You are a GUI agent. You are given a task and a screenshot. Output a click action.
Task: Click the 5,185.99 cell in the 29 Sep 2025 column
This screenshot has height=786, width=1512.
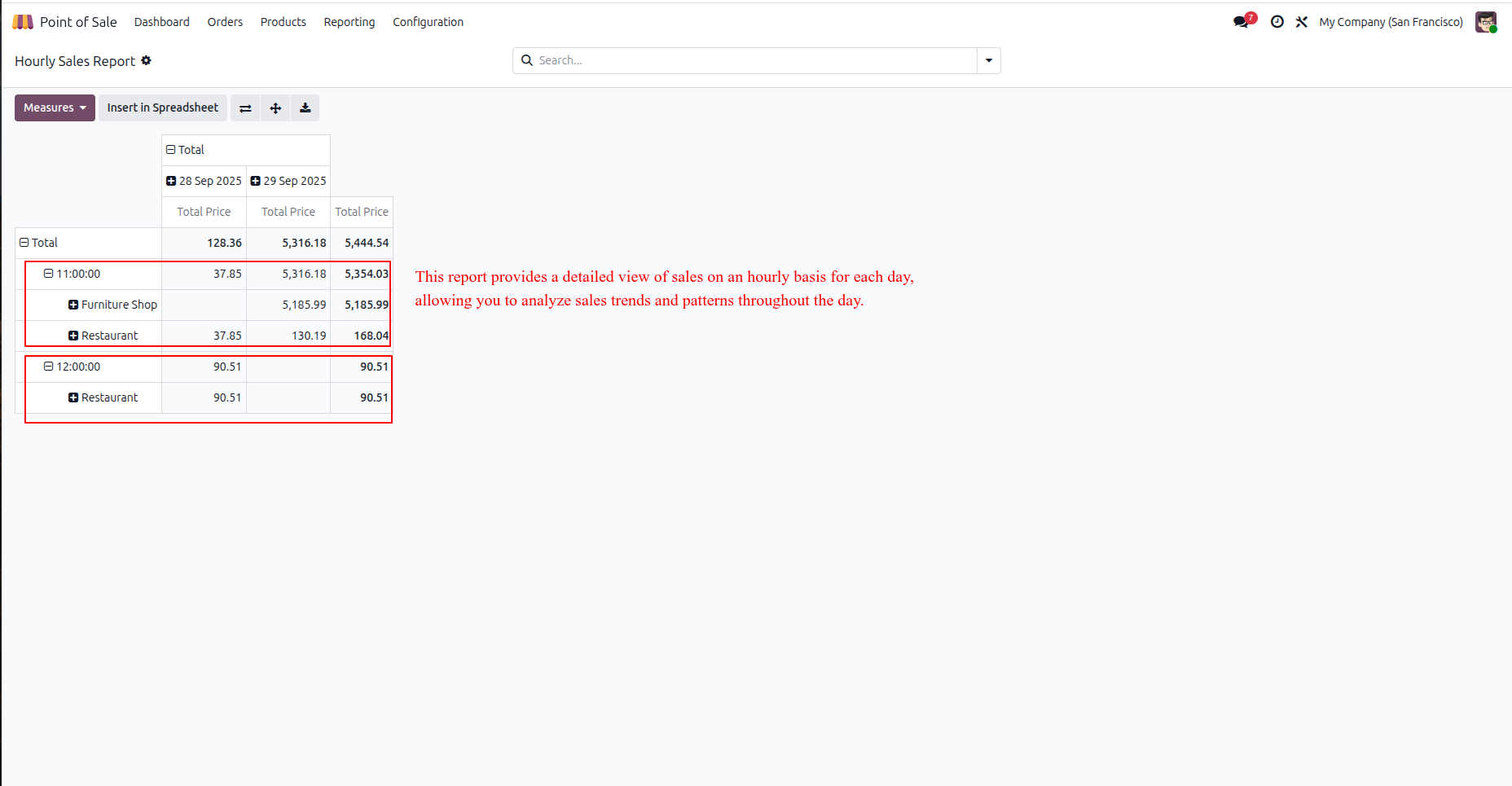(x=288, y=305)
